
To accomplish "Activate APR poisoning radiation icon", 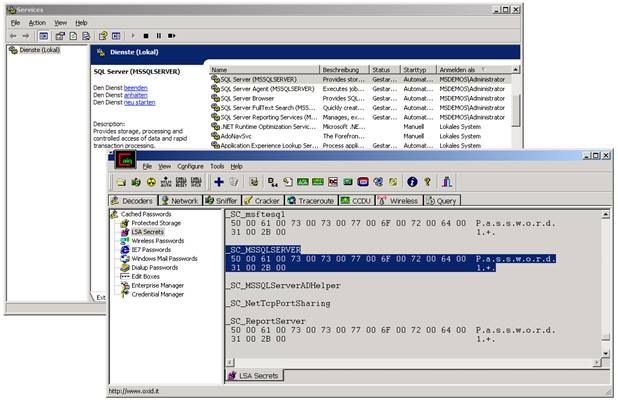I will point(151,182).
